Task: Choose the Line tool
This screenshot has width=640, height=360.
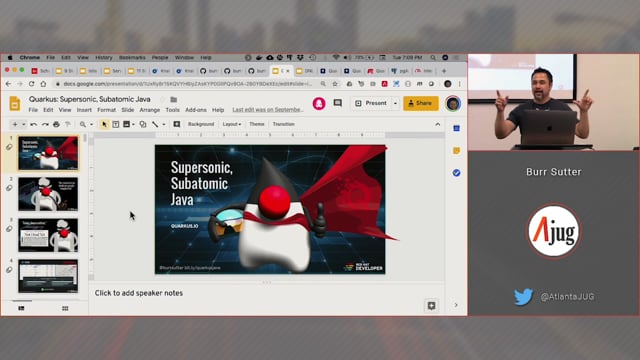Action: [x=155, y=124]
